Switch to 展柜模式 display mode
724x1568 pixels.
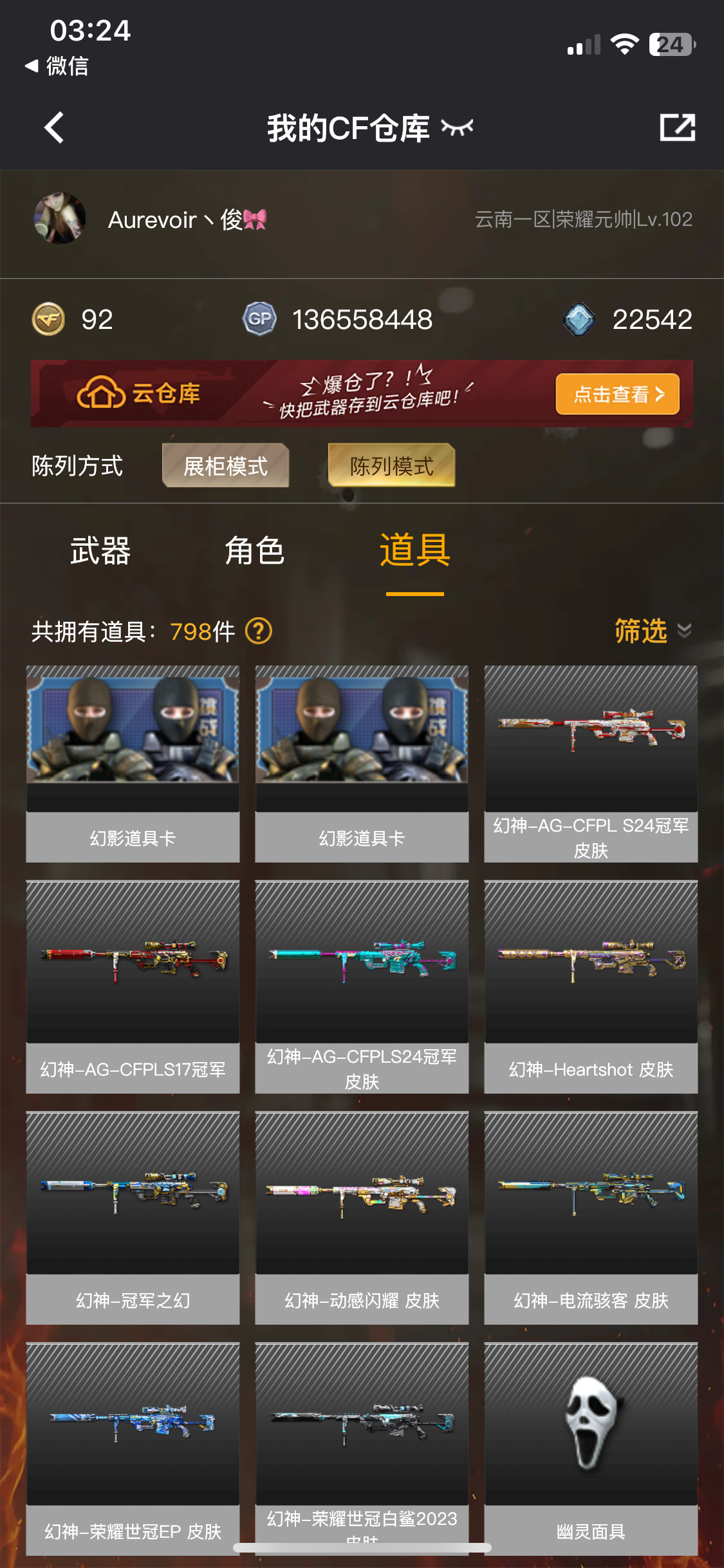tap(225, 465)
